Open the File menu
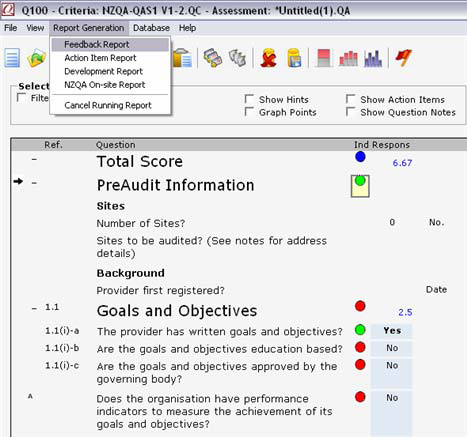This screenshot has height=437, width=467. point(11,28)
